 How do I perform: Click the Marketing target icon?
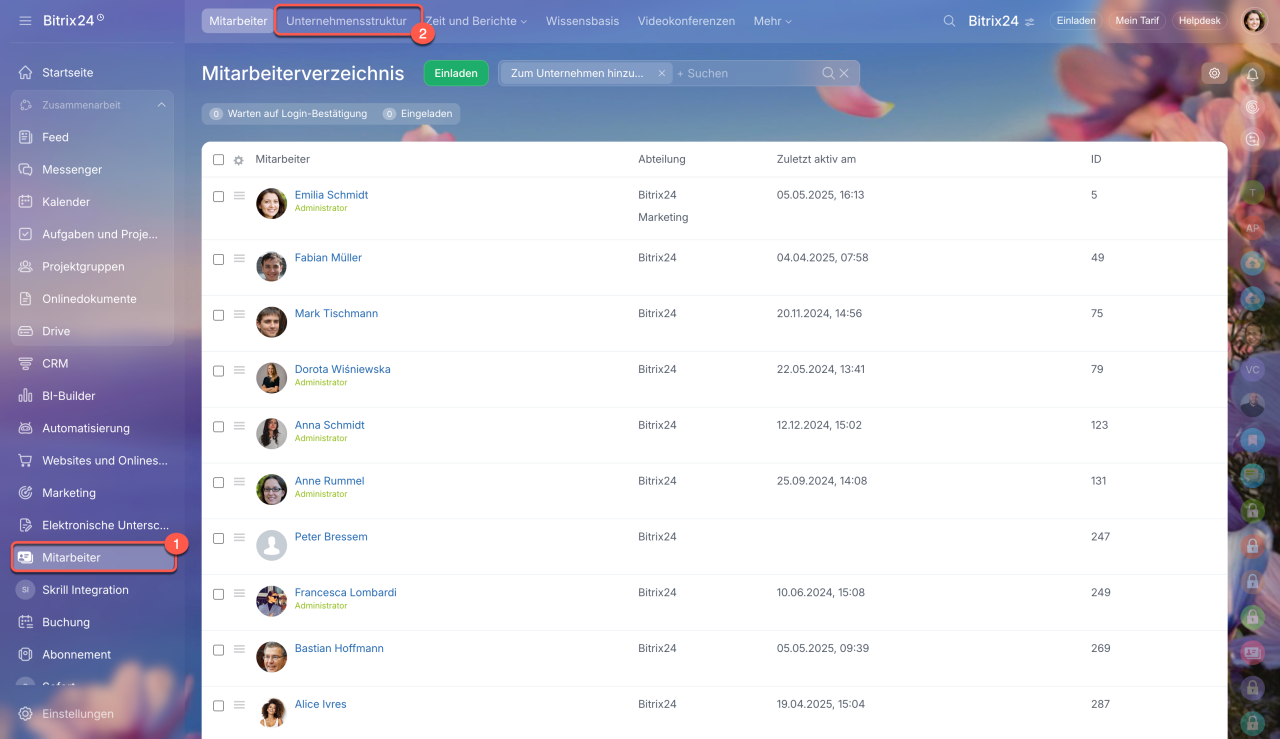(x=26, y=493)
